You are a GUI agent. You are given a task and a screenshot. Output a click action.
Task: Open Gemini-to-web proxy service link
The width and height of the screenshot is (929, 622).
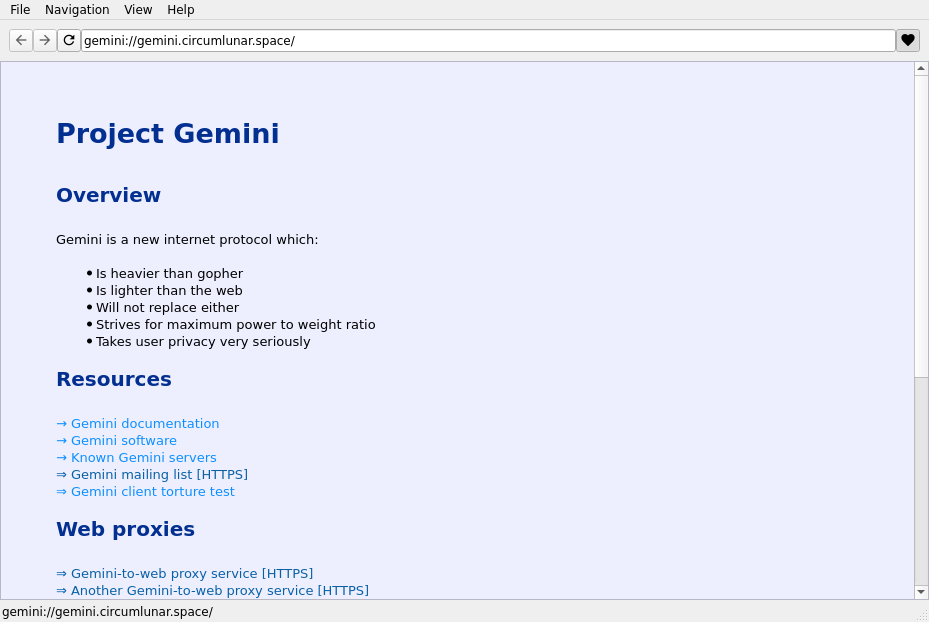tap(191, 574)
